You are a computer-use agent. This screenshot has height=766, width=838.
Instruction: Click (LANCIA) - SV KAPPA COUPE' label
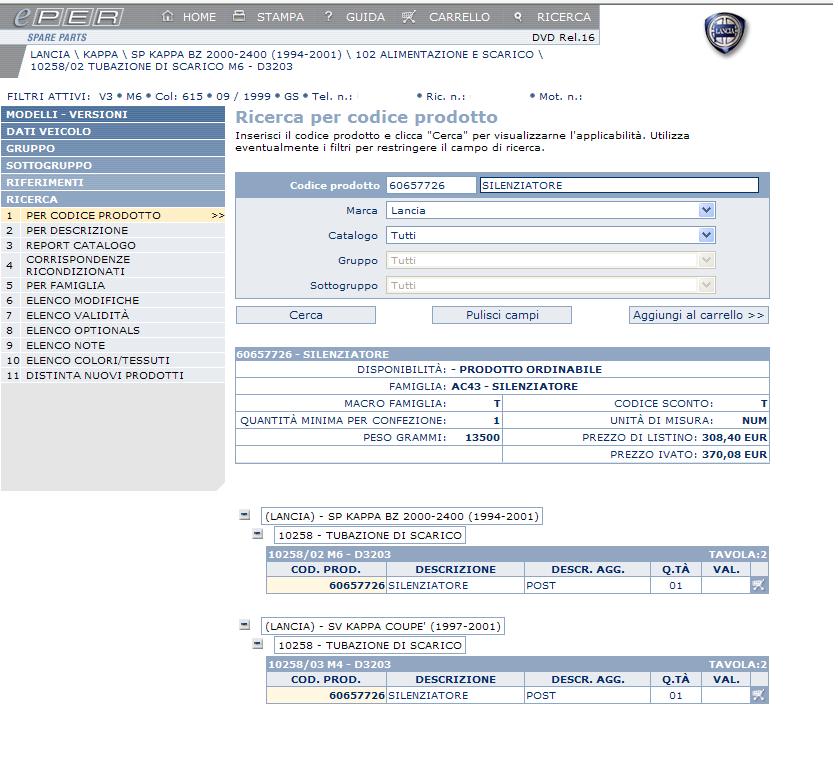pyautogui.click(x=383, y=626)
